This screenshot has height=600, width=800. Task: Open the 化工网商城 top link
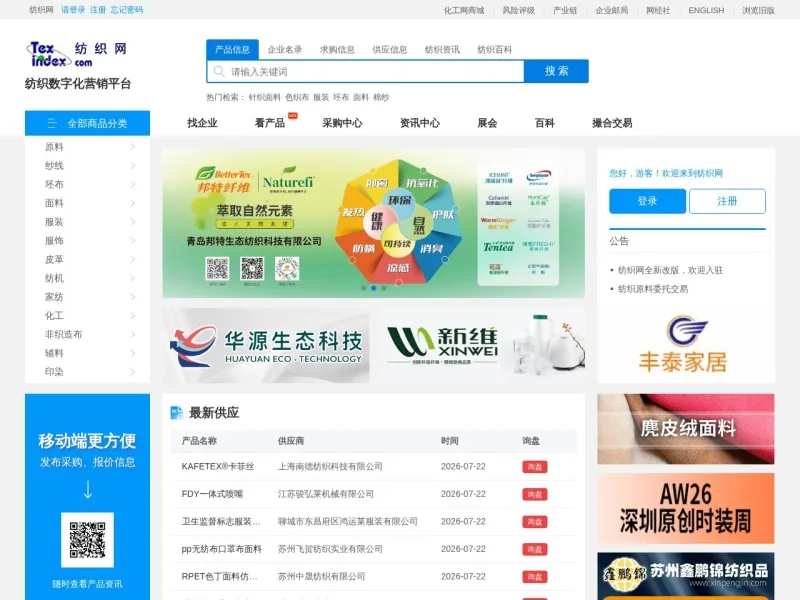coord(464,10)
